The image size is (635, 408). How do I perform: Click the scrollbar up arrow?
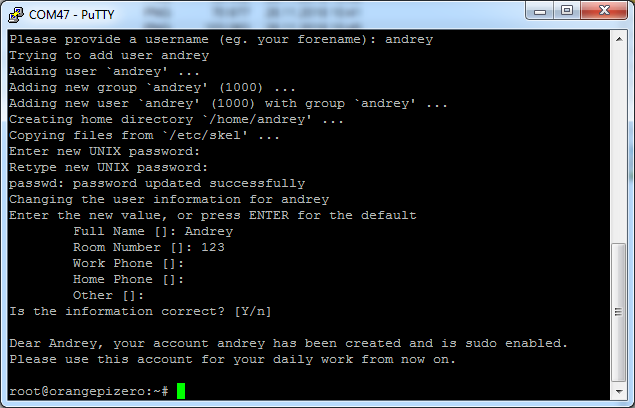(x=619, y=39)
